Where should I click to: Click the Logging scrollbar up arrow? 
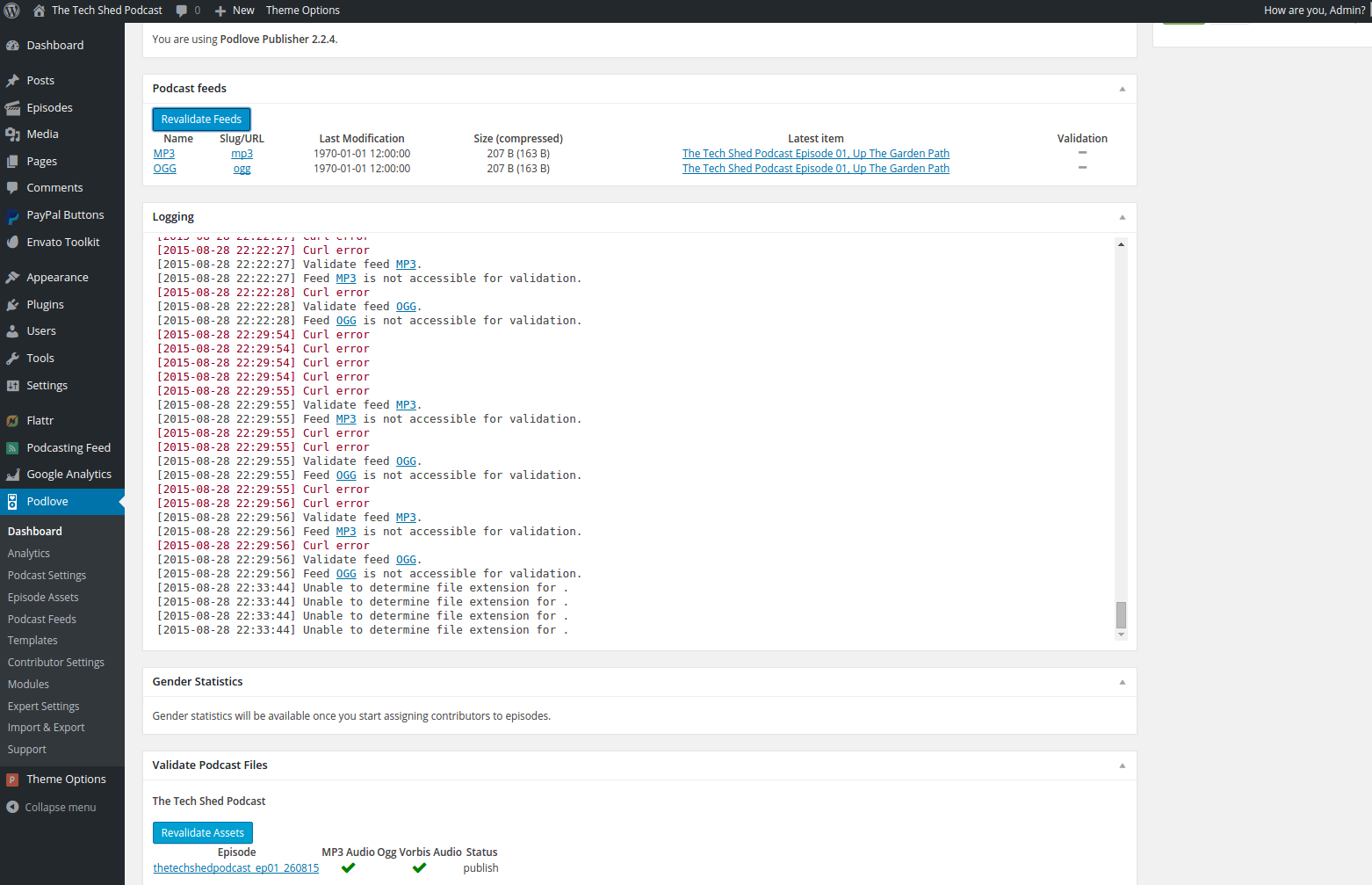pyautogui.click(x=1121, y=244)
